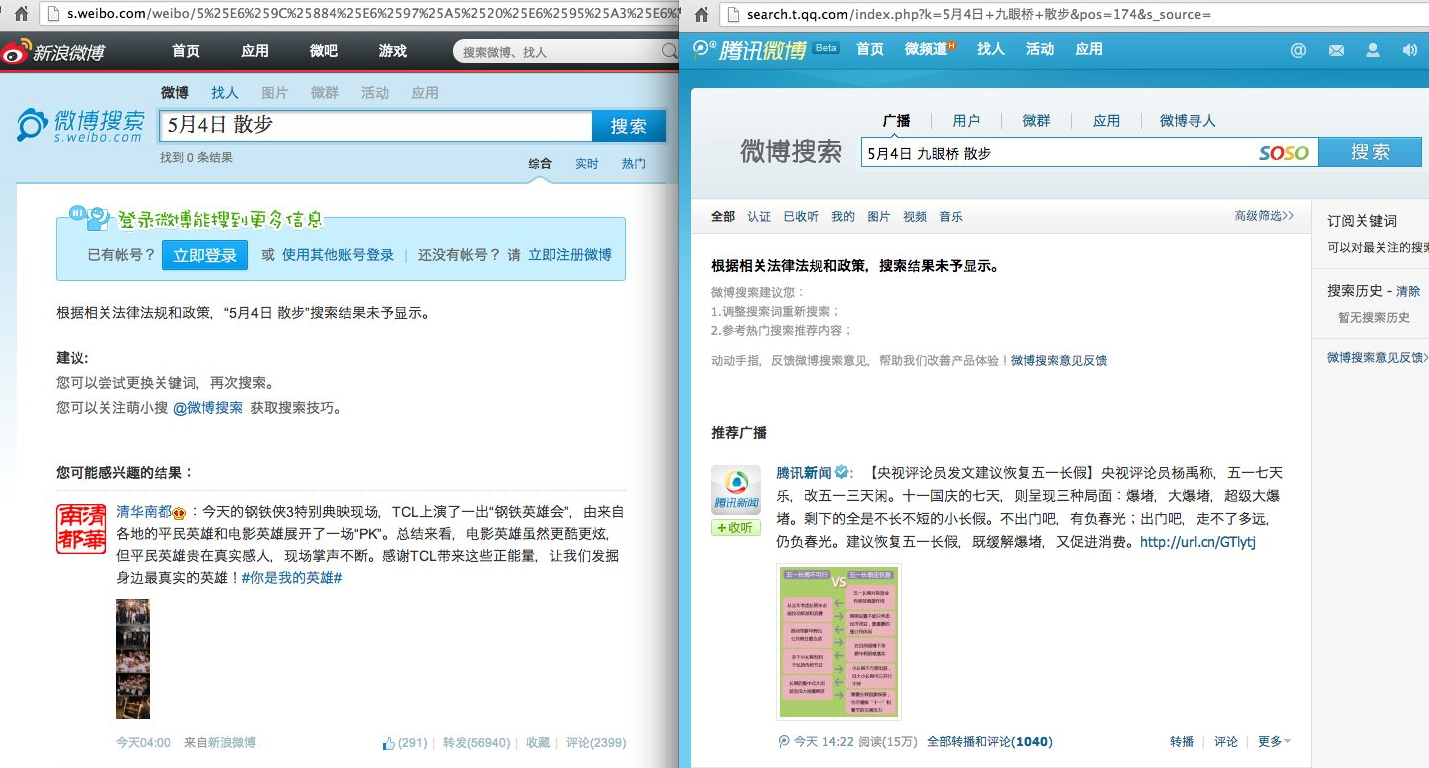Switch to the 活动 search tab on Sina
Viewport: 1429px width, 768px height.
click(x=375, y=93)
